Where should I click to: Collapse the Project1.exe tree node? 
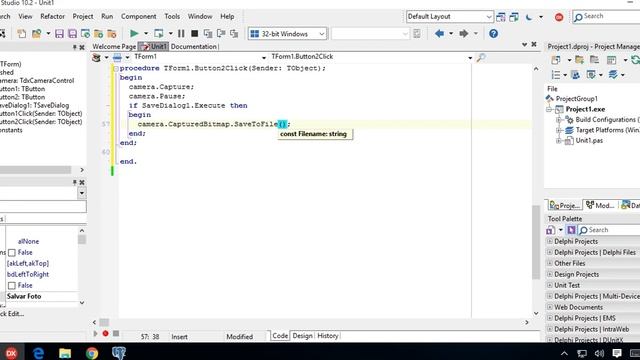coord(549,109)
